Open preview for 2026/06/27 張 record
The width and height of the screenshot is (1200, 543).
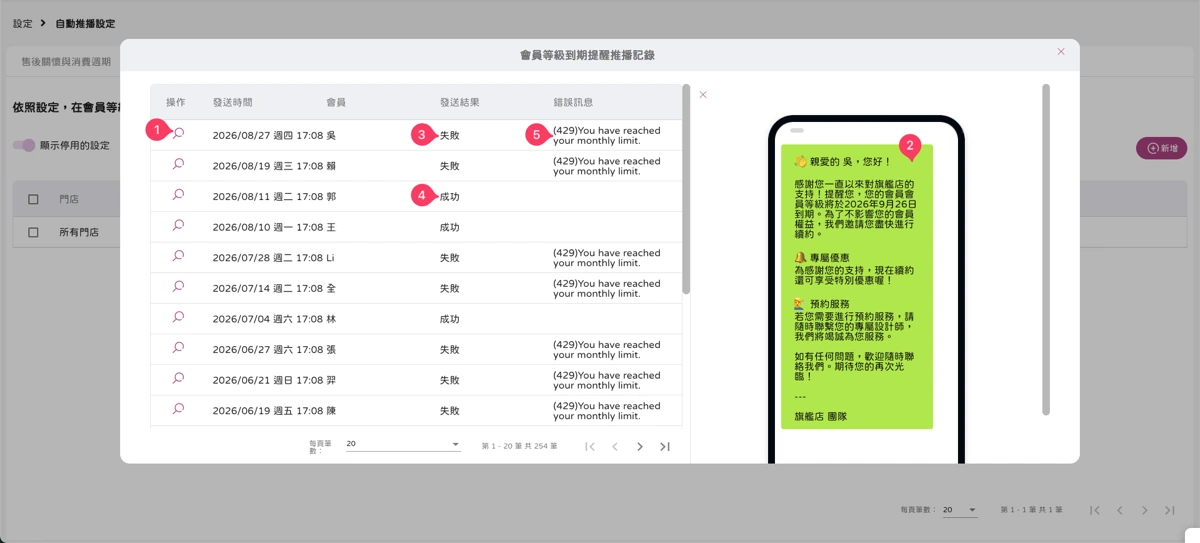coord(178,348)
